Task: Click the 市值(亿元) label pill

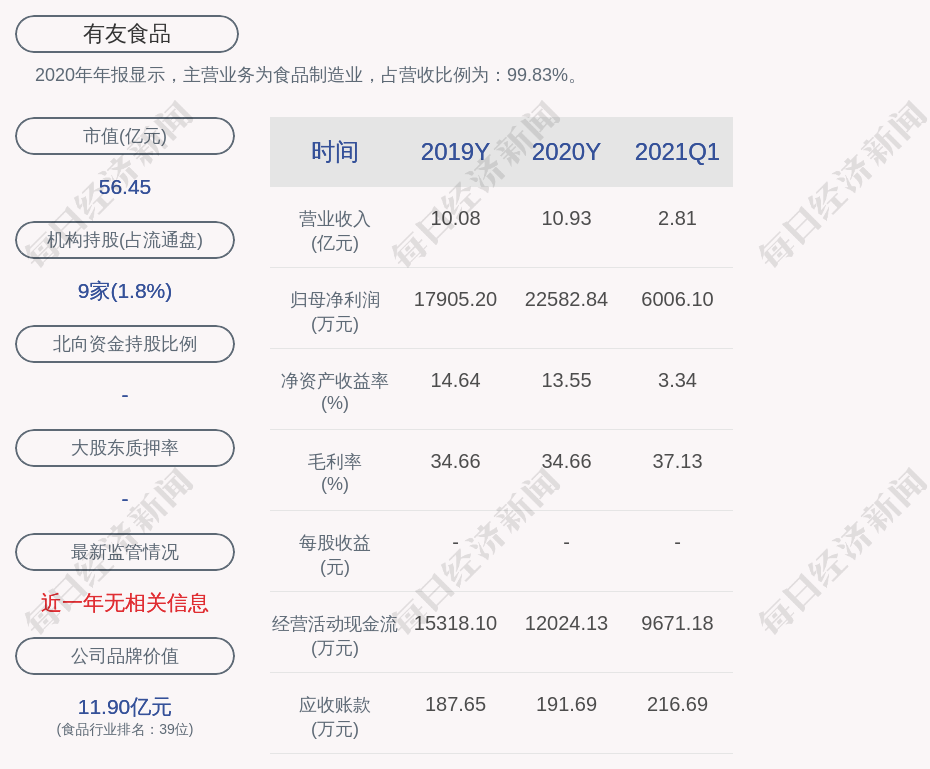Action: [x=125, y=136]
